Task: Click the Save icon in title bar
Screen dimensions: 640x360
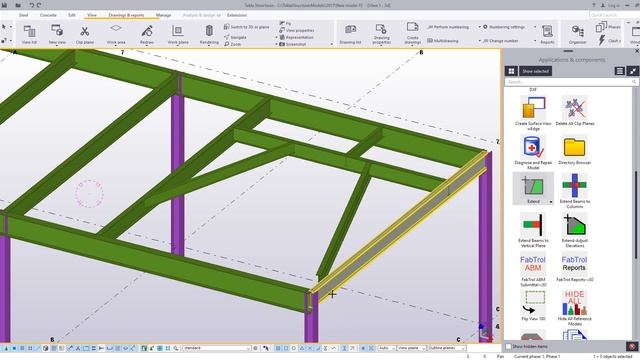Action: (4, 5)
